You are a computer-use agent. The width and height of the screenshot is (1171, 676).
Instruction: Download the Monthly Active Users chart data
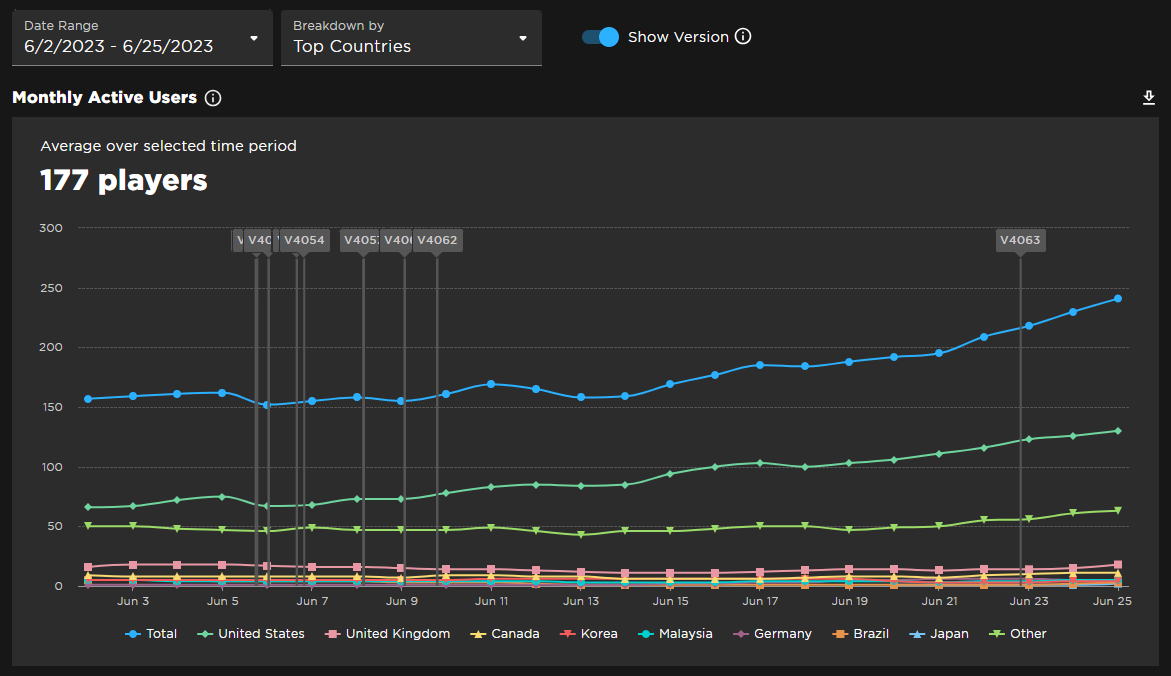coord(1149,97)
